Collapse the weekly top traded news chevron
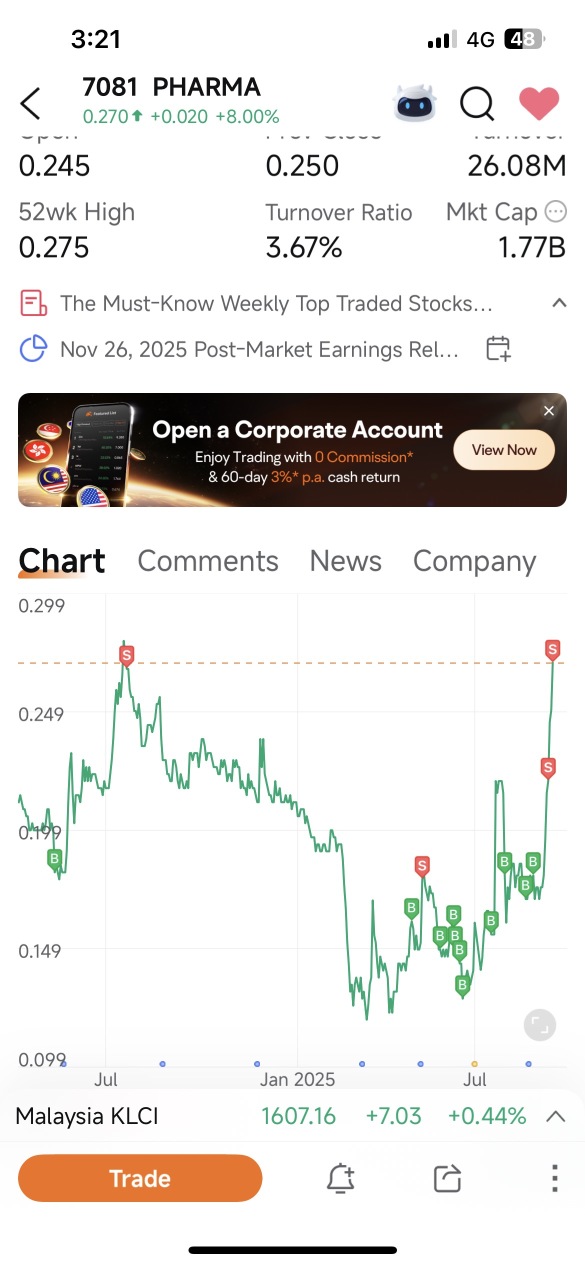Screen dimensions: 585x1266 coord(559,303)
